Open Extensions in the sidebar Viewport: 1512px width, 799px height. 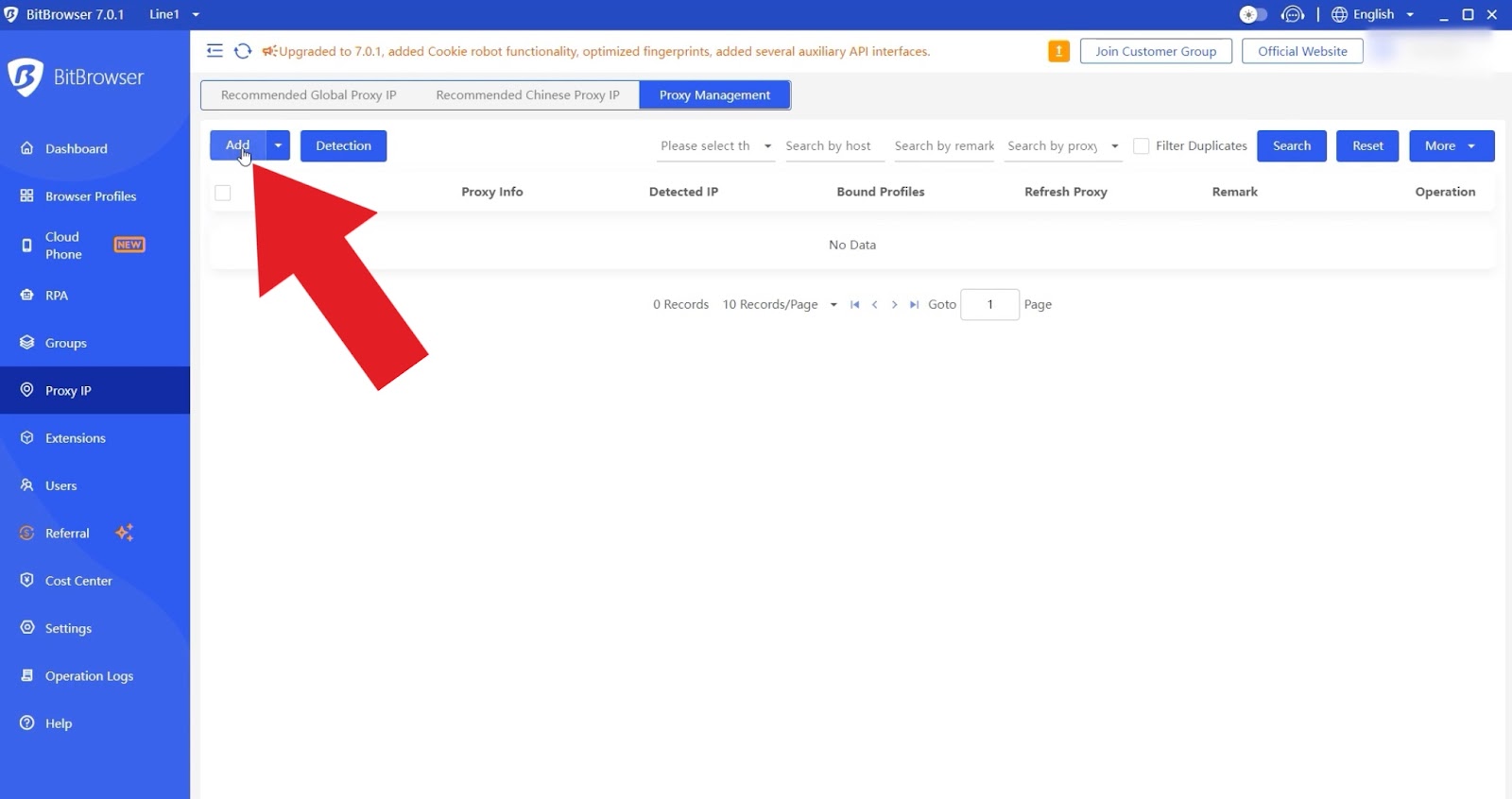coord(94,438)
